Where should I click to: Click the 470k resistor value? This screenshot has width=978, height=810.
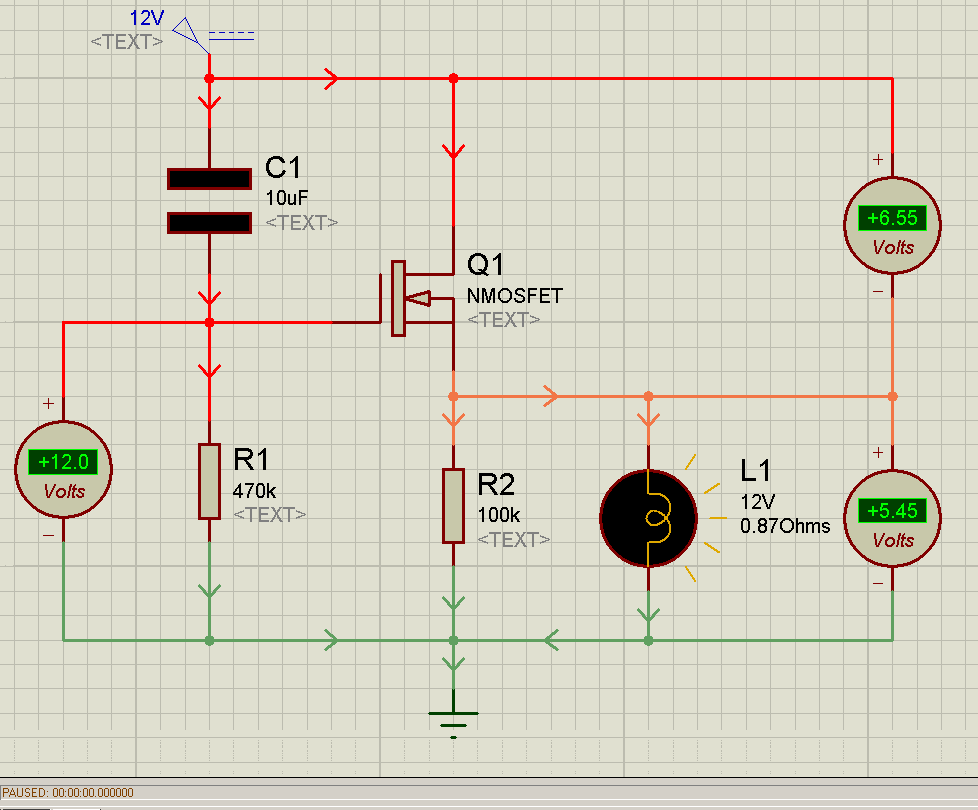click(254, 491)
